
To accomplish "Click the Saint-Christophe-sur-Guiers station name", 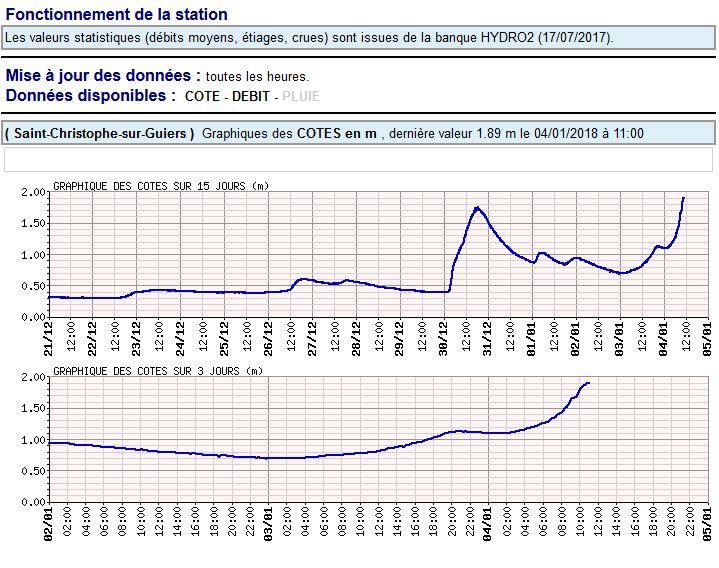I will (x=99, y=134).
